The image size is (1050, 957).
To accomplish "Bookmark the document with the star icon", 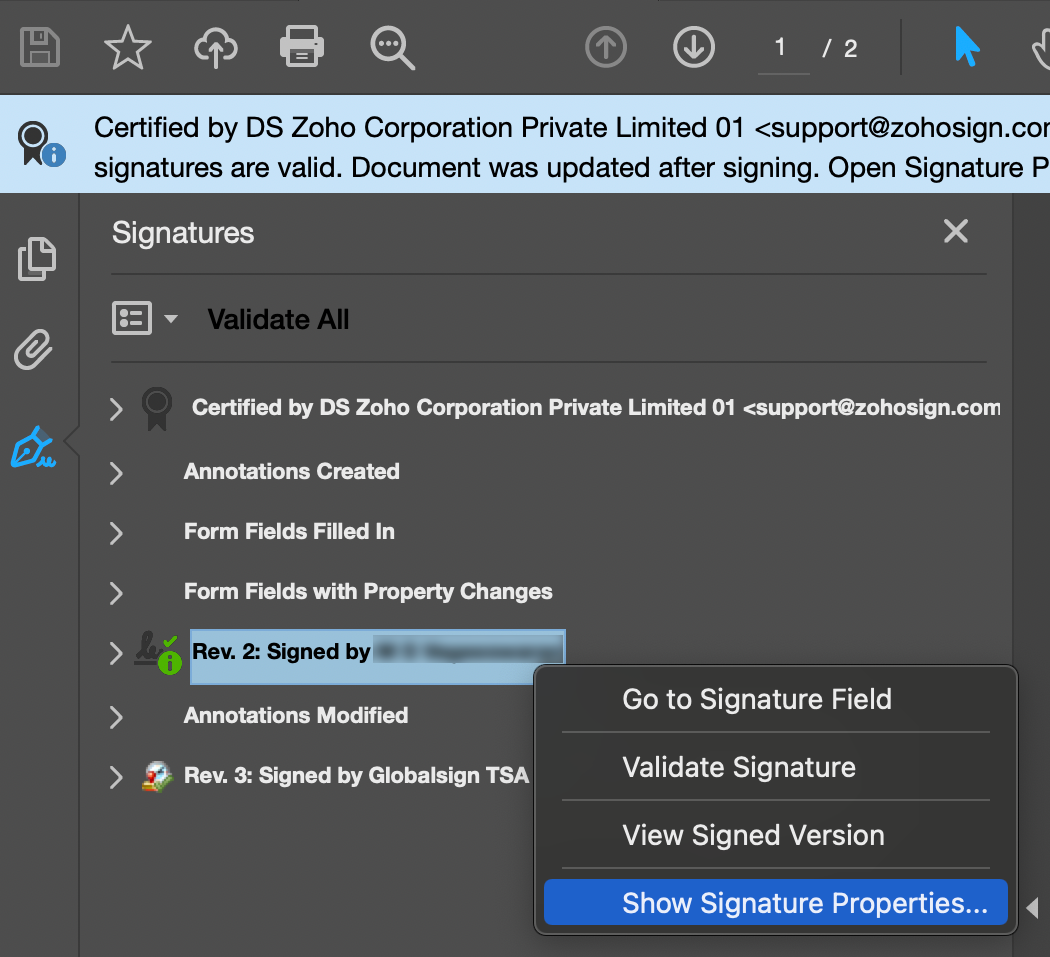I will point(127,48).
